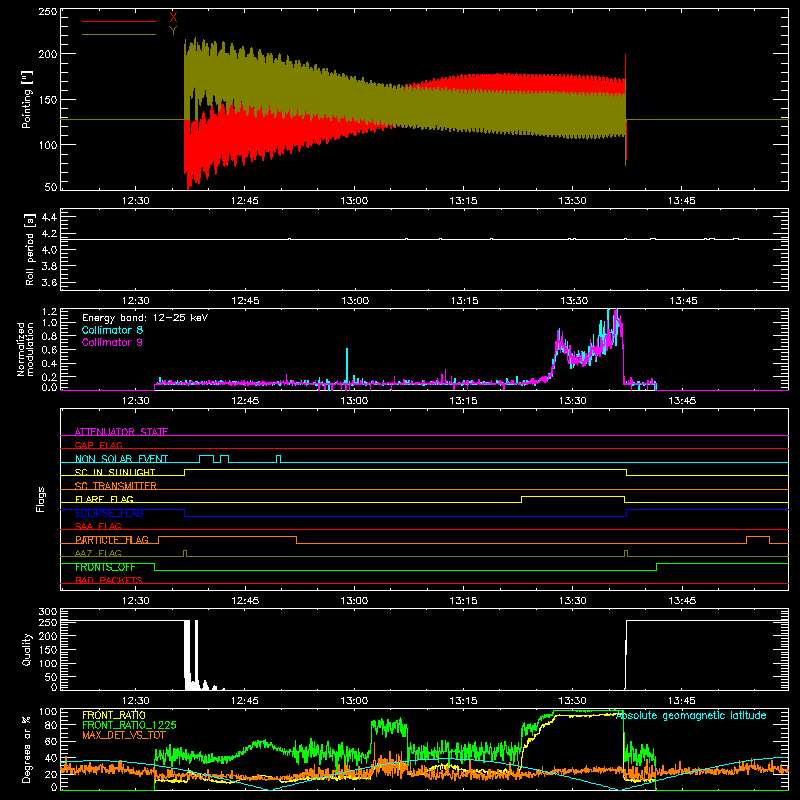
Task: Click the 'Quality' axis title
Action: click(27, 649)
